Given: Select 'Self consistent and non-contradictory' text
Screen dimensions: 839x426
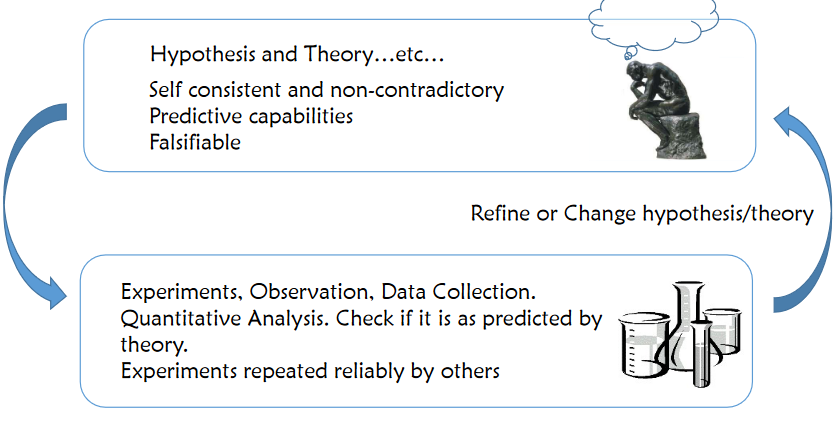Looking at the screenshot, I should 326,90.
